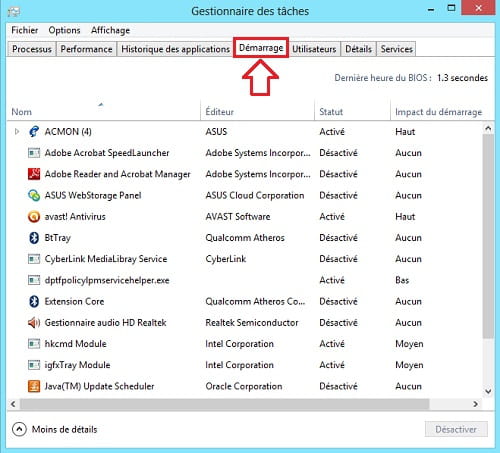The width and height of the screenshot is (500, 453).
Task: Click the horizontal scrollbar left arrow
Action: pyautogui.click(x=13, y=404)
